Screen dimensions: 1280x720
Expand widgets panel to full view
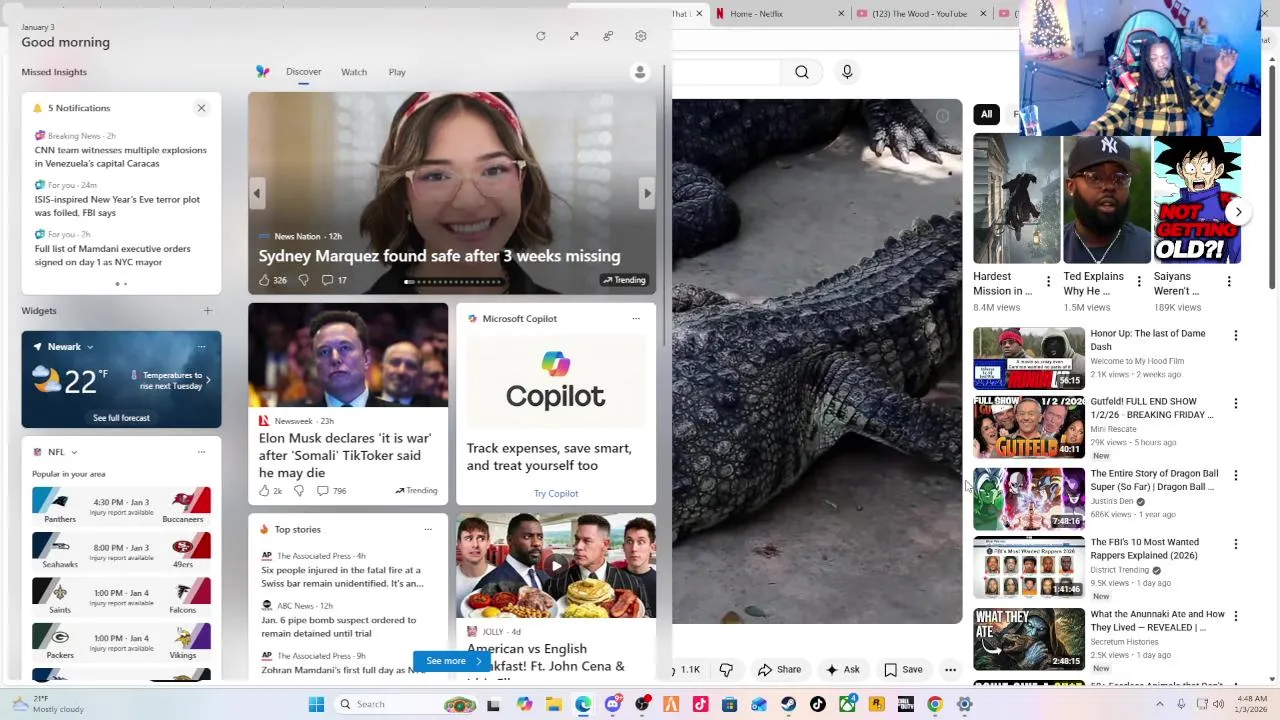574,36
